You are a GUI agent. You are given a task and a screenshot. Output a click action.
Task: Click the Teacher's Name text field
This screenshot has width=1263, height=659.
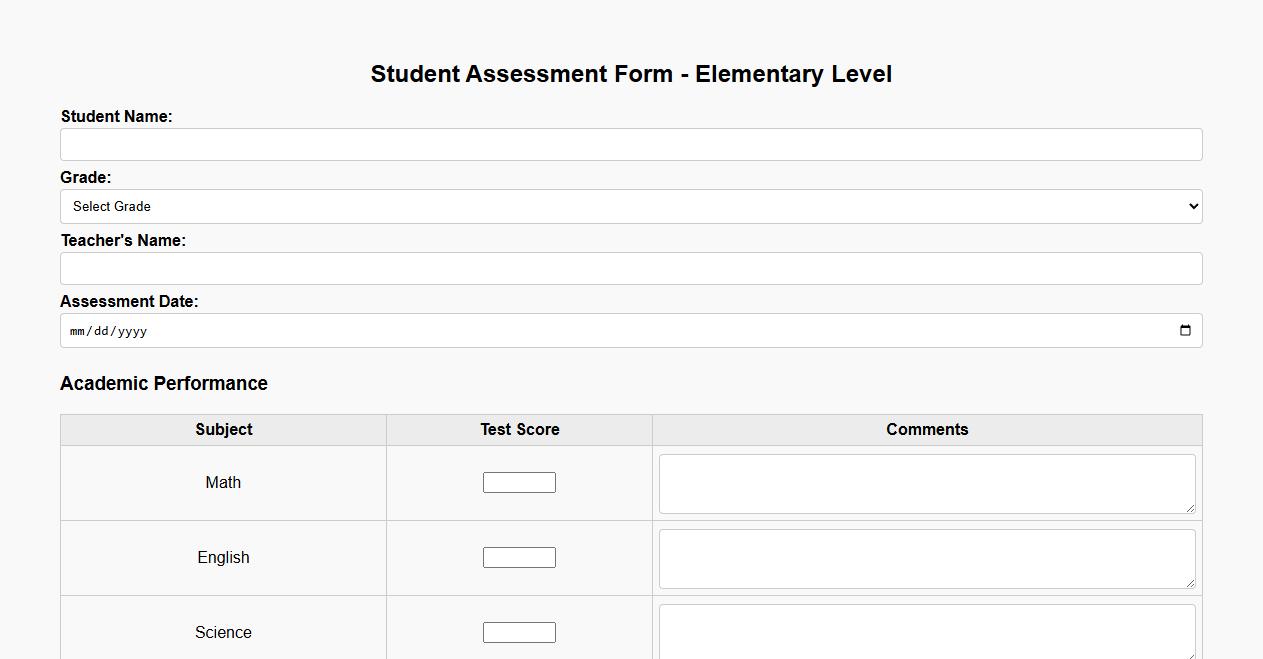tap(630, 268)
